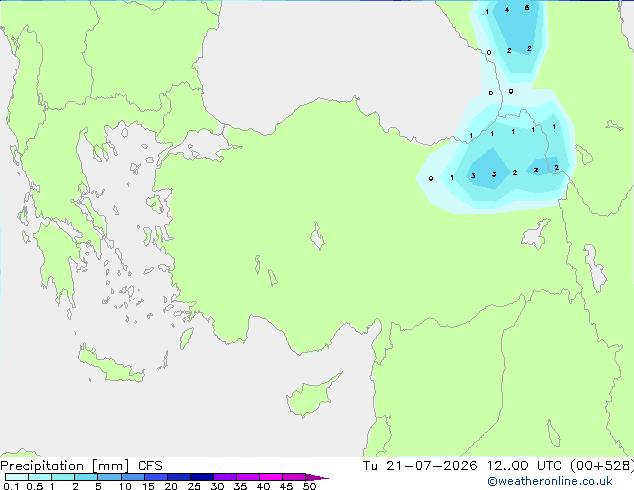Click the 'Precipitation [mm] CFS' title text
Image resolution: width=634 pixels, height=490 pixels.
[81, 466]
